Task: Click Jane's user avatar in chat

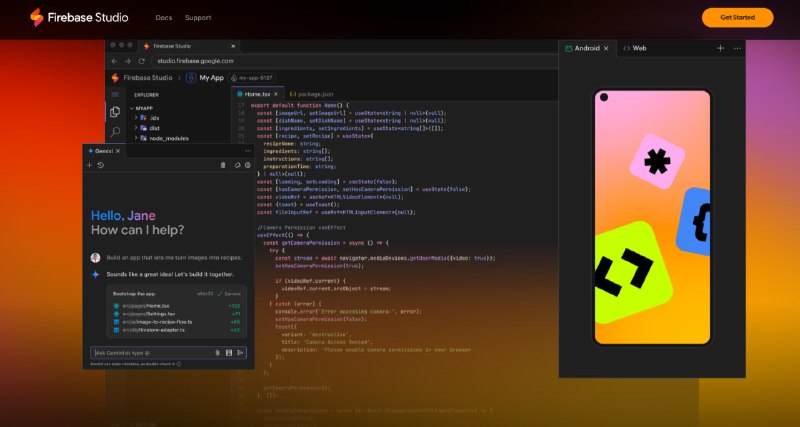Action: point(95,258)
